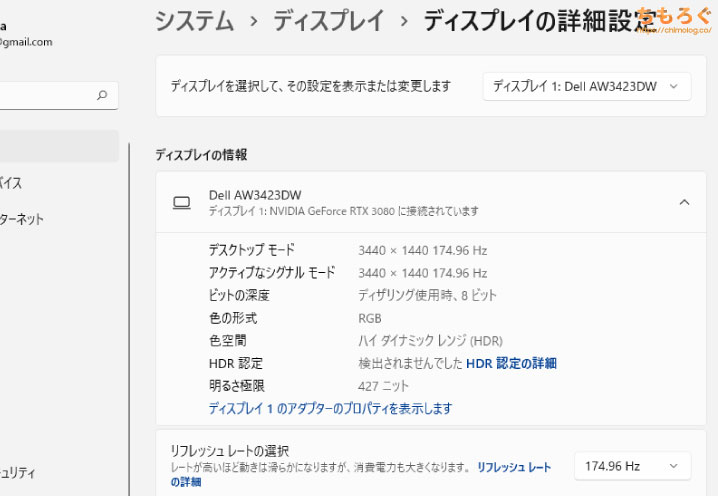This screenshot has width=718, height=496.
Task: Open the 174.96 Hz refresh rate dropdown
Action: [632, 466]
